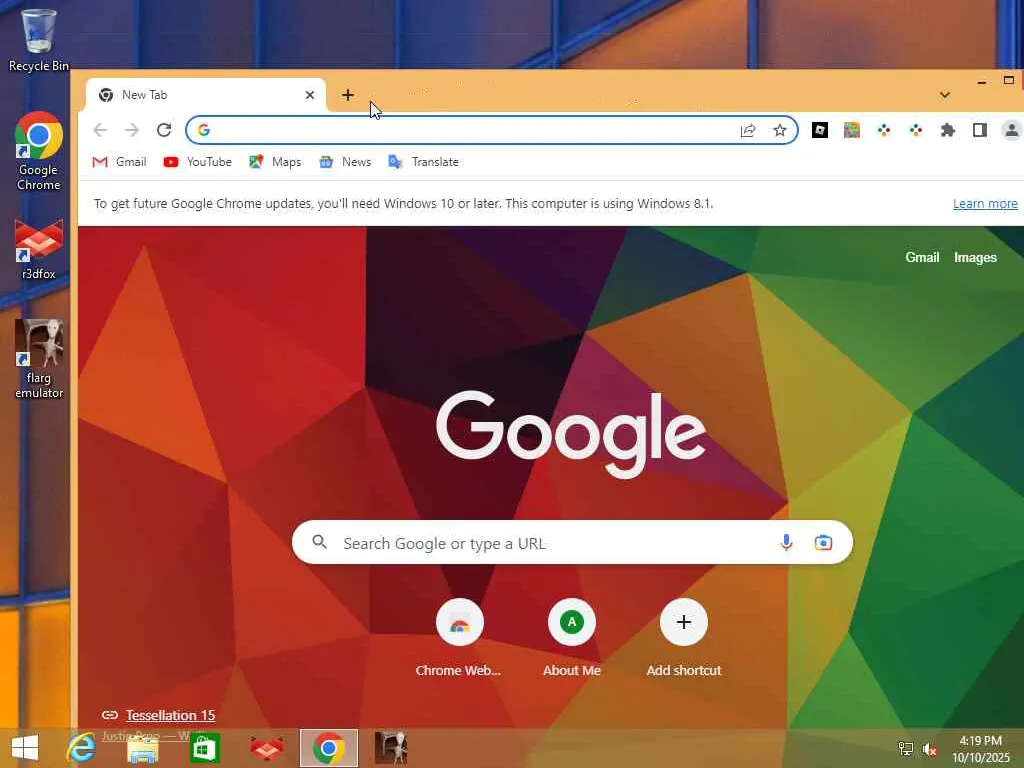Bookmark this tab with the star

point(780,131)
